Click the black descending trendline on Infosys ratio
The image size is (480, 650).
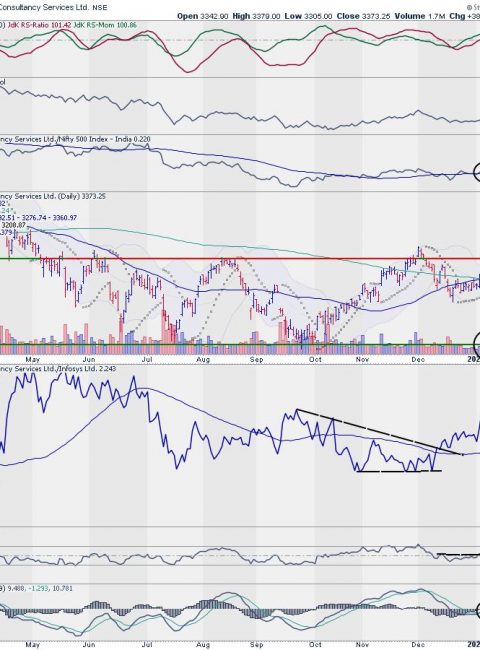(x=379, y=432)
